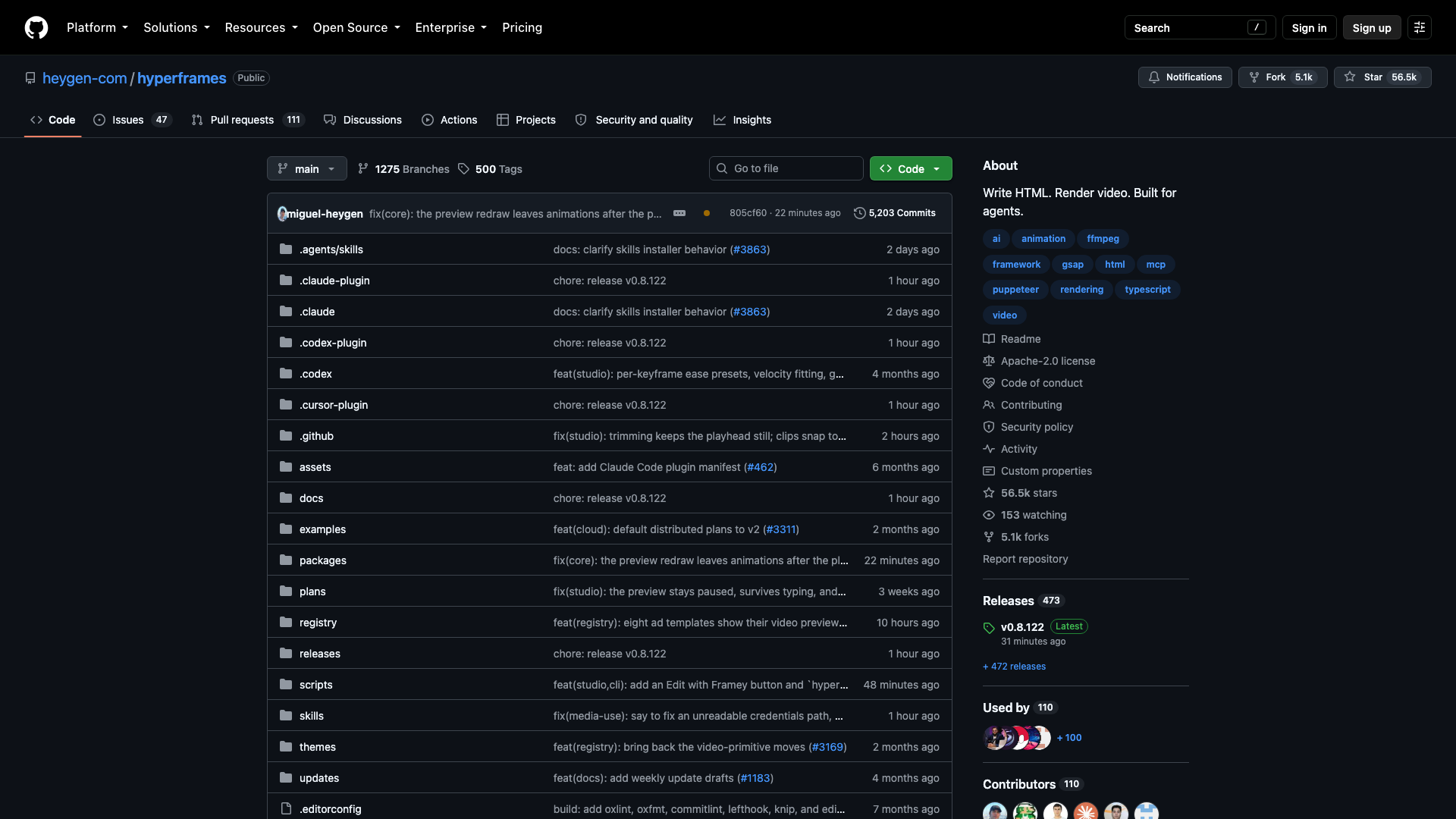The width and height of the screenshot is (1456, 819).
Task: Open the .editorconfig file icon
Action: coord(286,808)
